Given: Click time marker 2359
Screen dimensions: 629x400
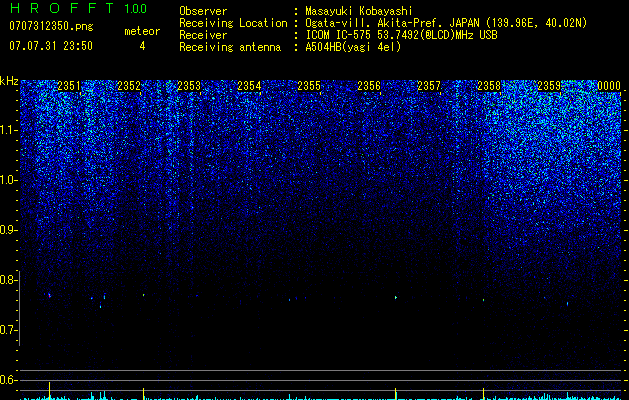Looking at the screenshot, I should 549,86.
